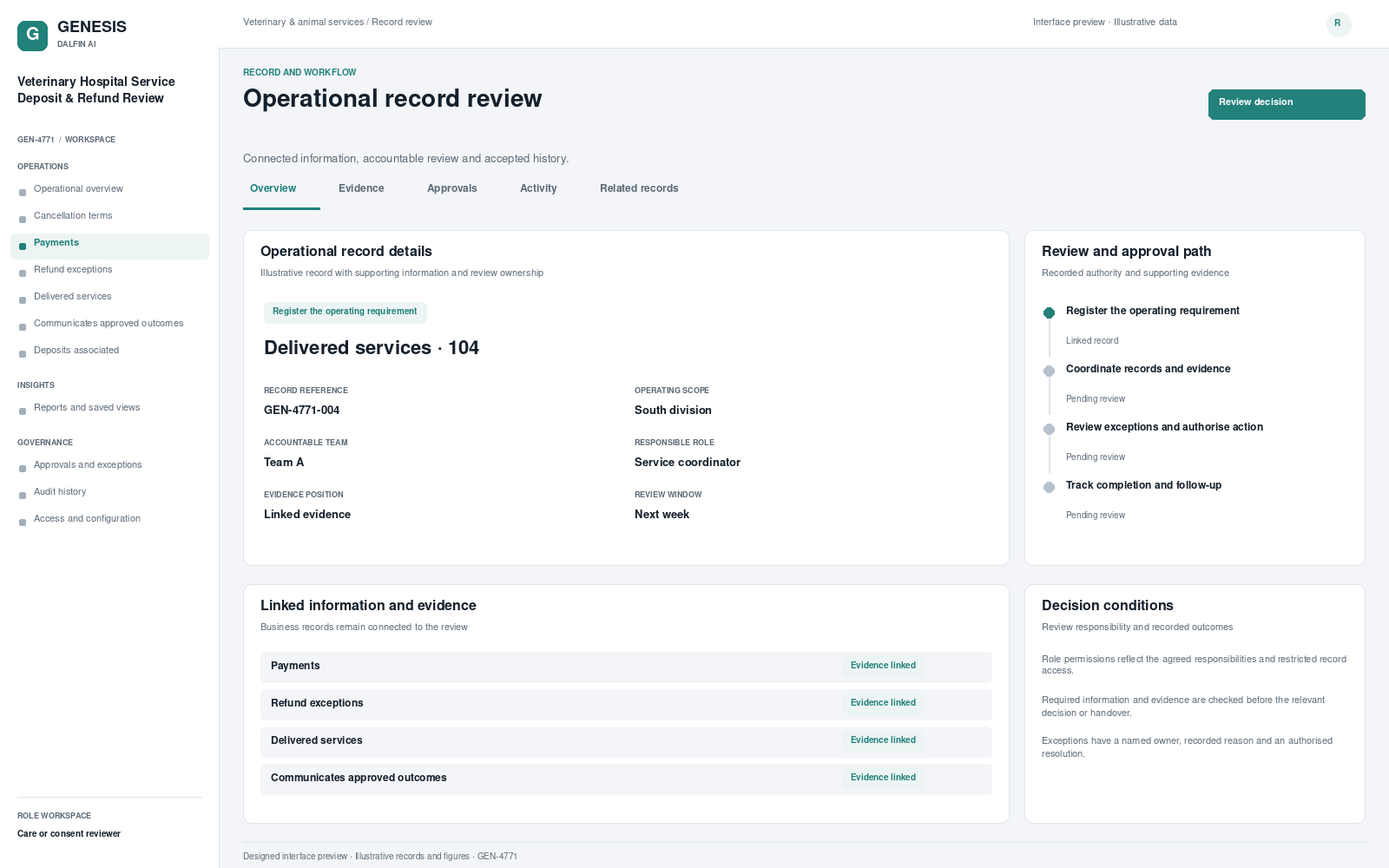Open Audit history in sidebar
Screen dimensions: 1389x868
pyautogui.click(x=109, y=492)
